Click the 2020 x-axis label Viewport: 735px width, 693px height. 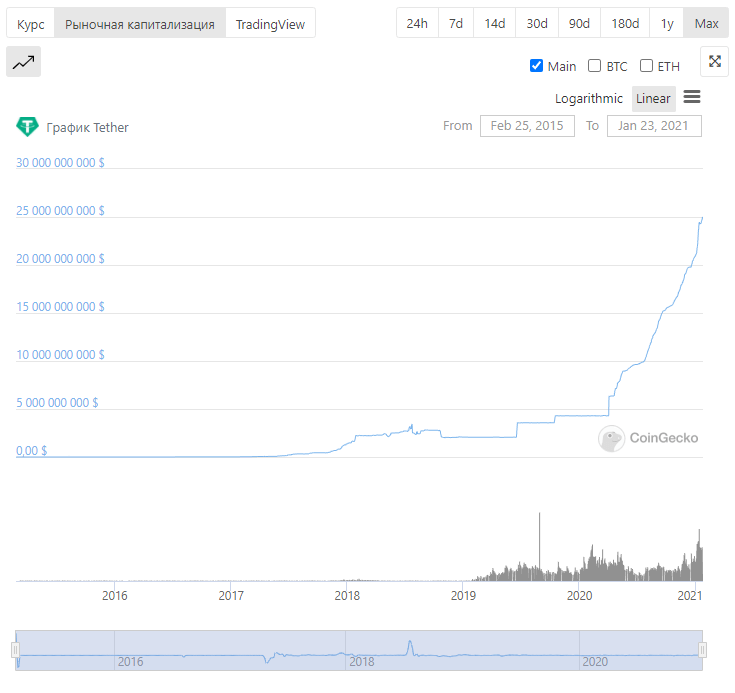[x=579, y=595]
